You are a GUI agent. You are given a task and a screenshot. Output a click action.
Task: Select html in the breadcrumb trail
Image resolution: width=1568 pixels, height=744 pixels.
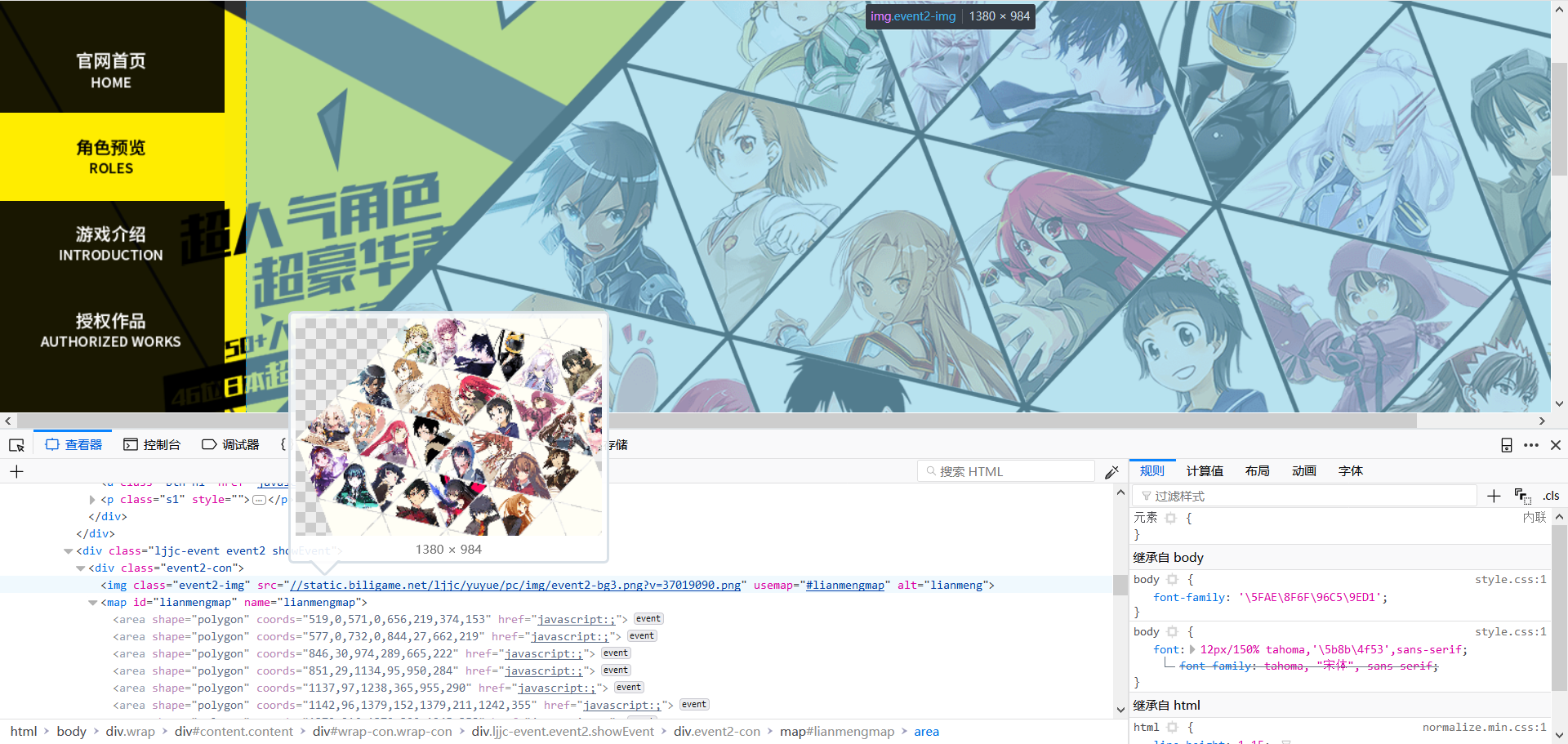tap(24, 732)
